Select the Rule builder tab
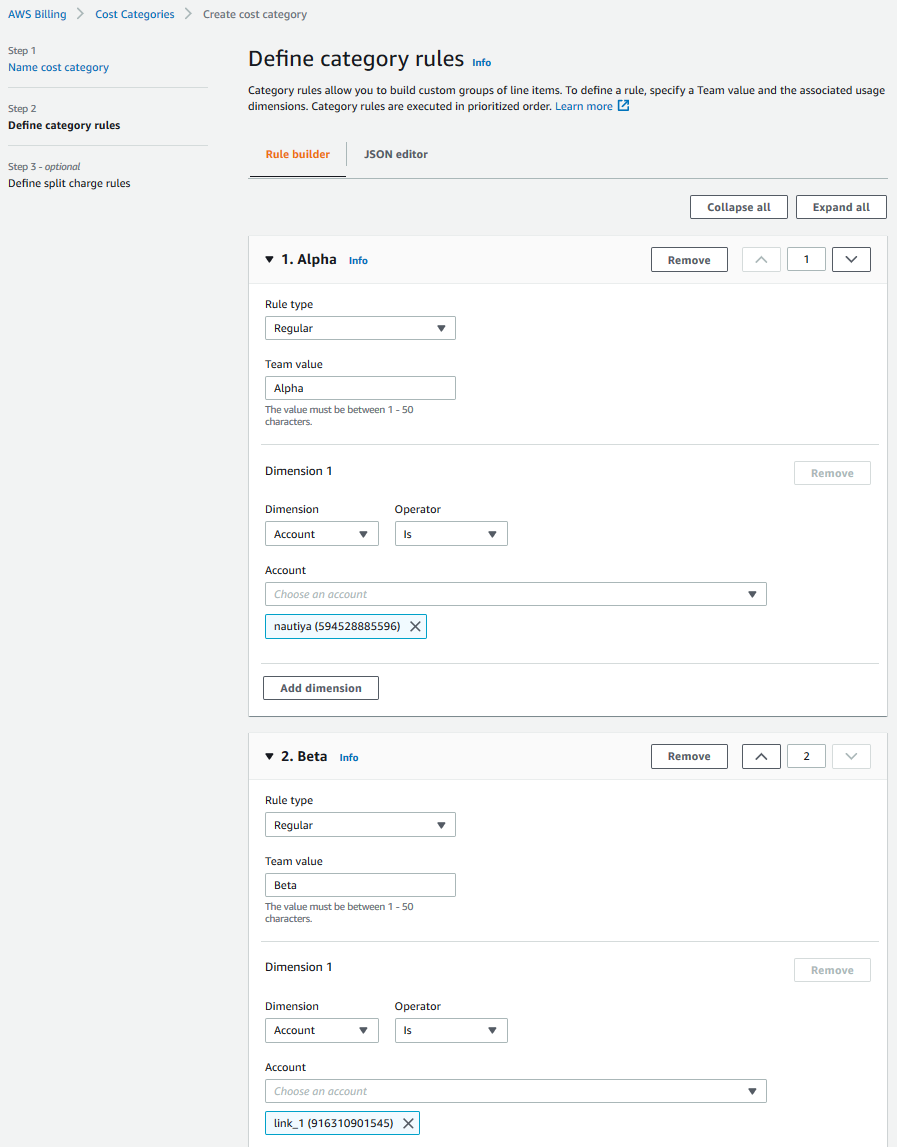 297,154
